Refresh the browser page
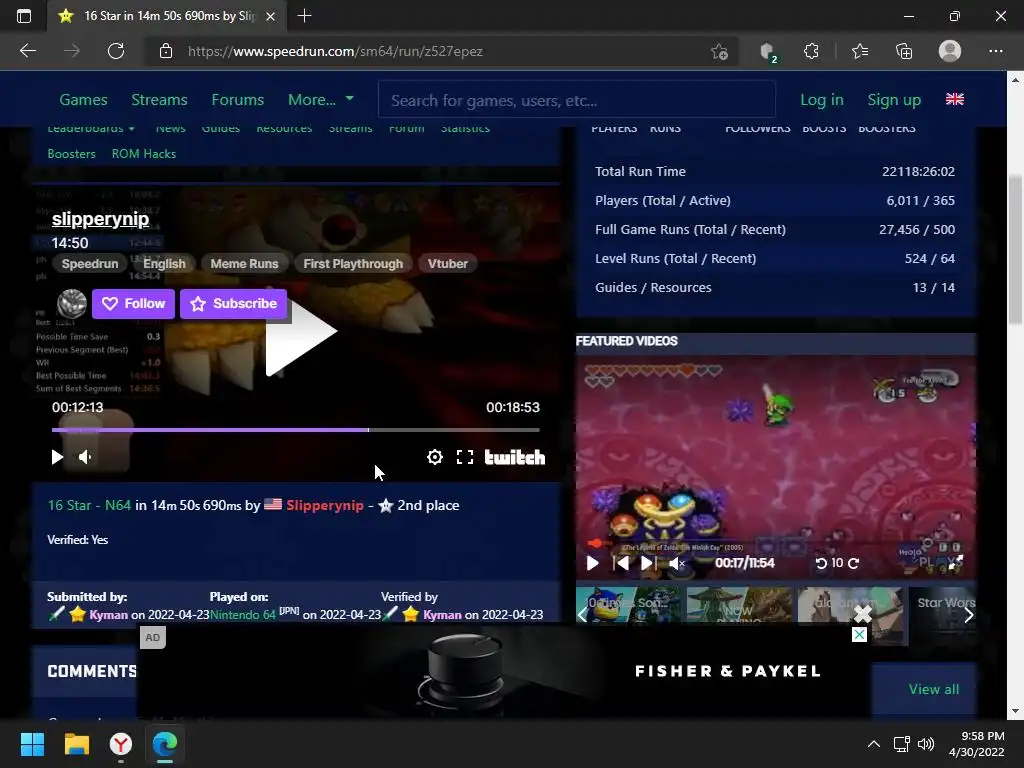This screenshot has height=768, width=1024. point(116,51)
